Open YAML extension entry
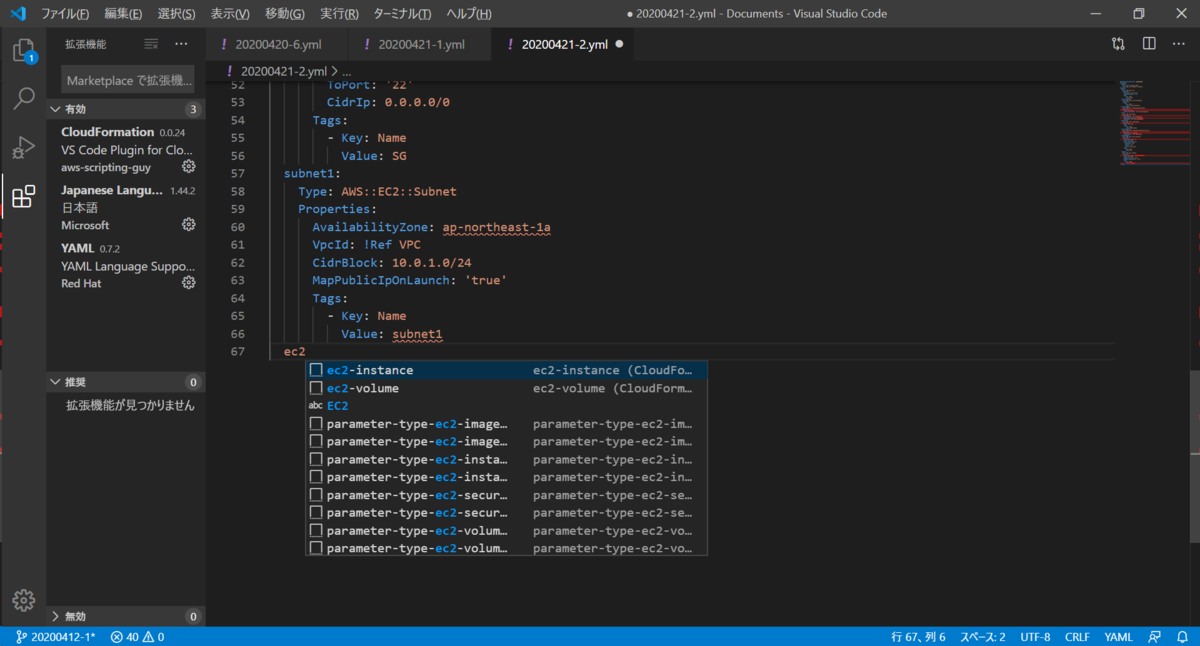1200x646 pixels. pos(125,266)
